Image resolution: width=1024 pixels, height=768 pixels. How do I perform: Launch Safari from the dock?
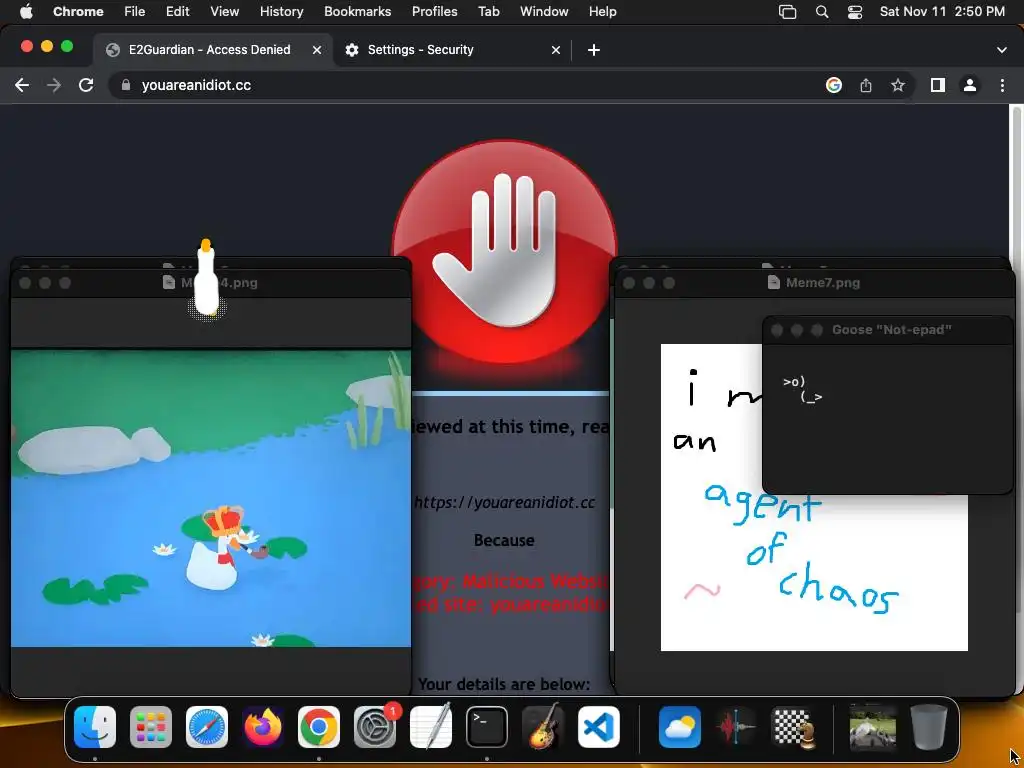click(207, 727)
